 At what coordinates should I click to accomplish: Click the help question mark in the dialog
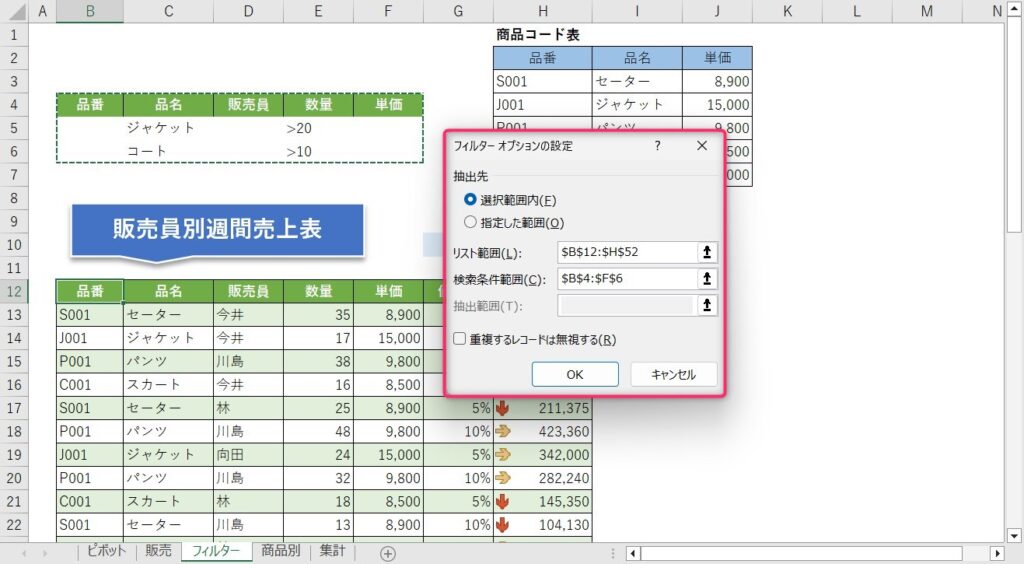click(x=657, y=146)
